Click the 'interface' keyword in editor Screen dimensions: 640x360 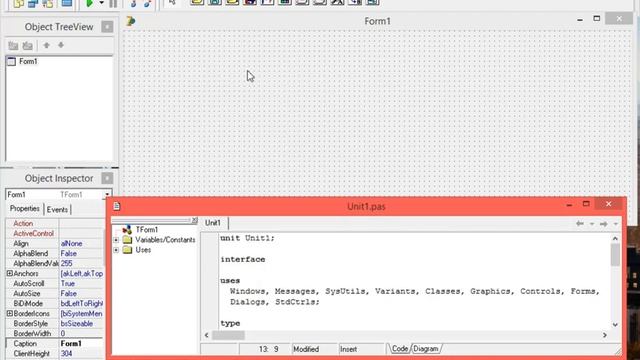pyautogui.click(x=242, y=260)
